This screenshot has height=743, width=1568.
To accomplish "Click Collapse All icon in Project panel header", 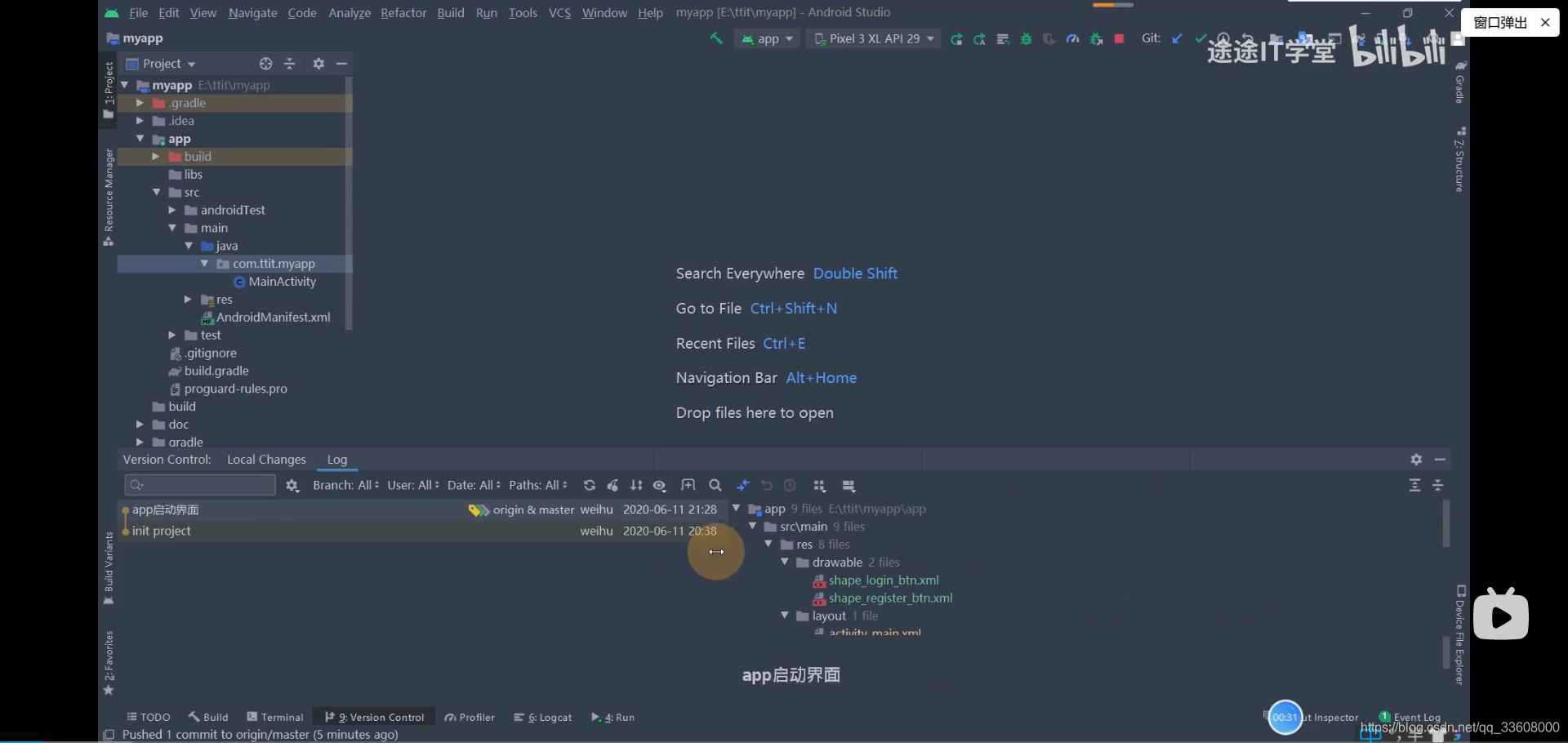I will point(289,64).
